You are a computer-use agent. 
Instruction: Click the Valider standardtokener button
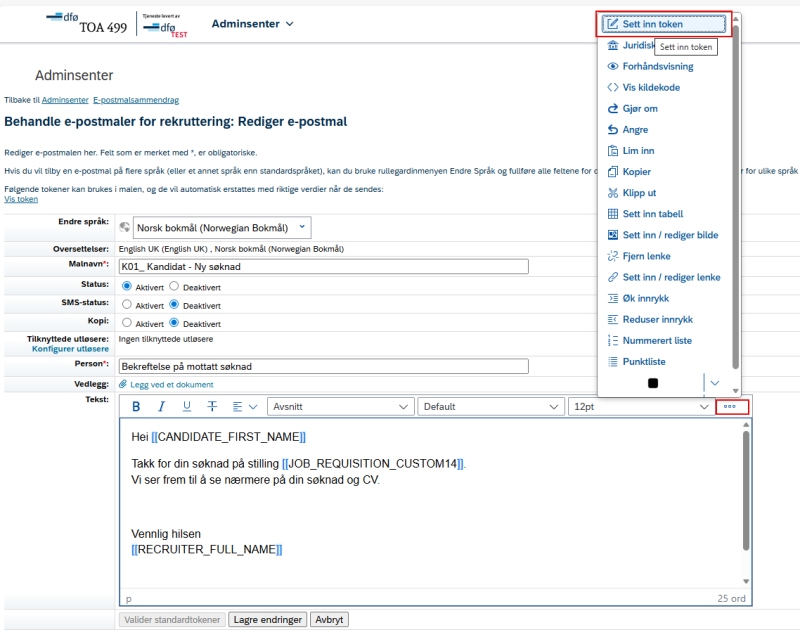172,620
